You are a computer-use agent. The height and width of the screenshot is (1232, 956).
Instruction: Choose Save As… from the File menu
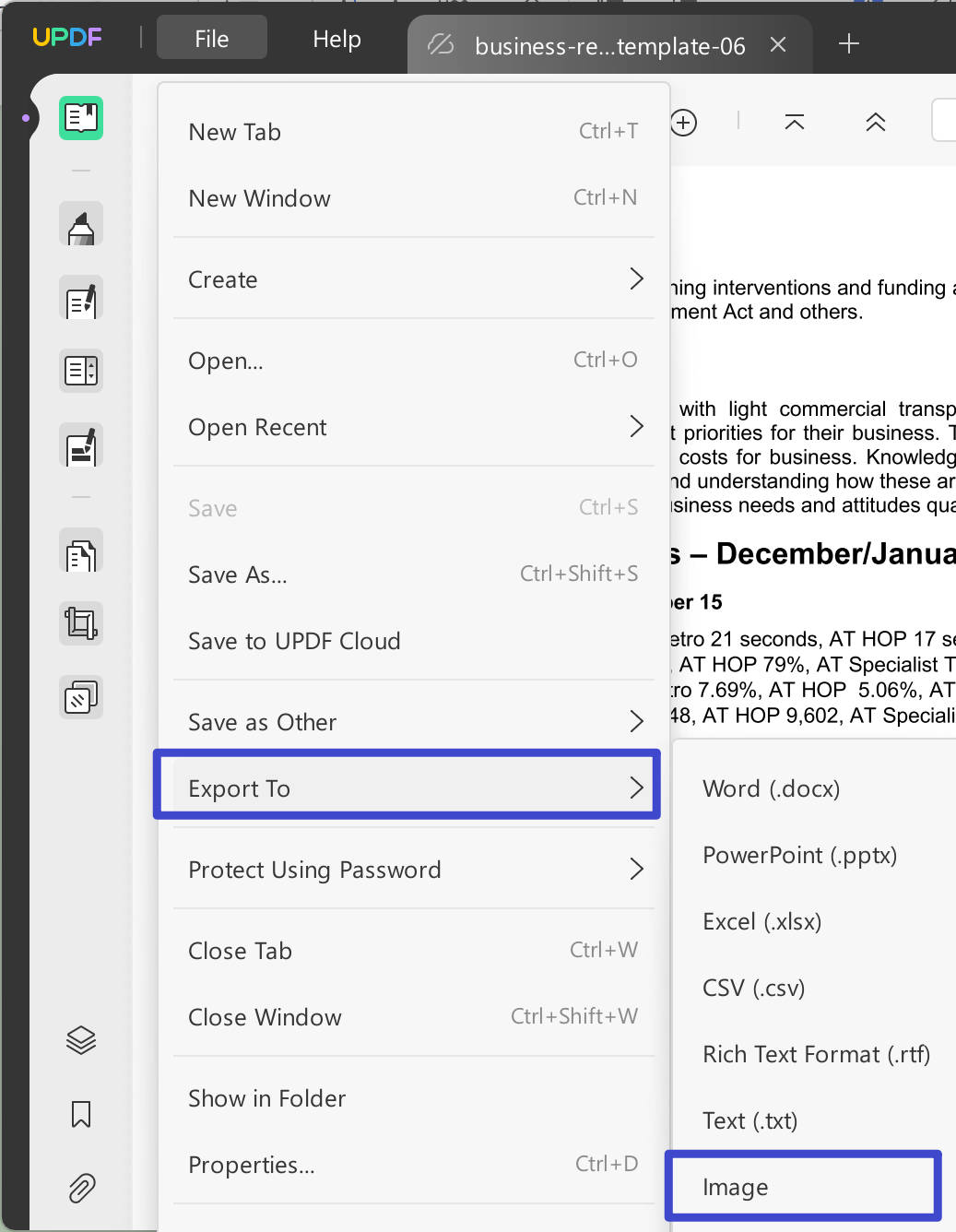coord(413,575)
